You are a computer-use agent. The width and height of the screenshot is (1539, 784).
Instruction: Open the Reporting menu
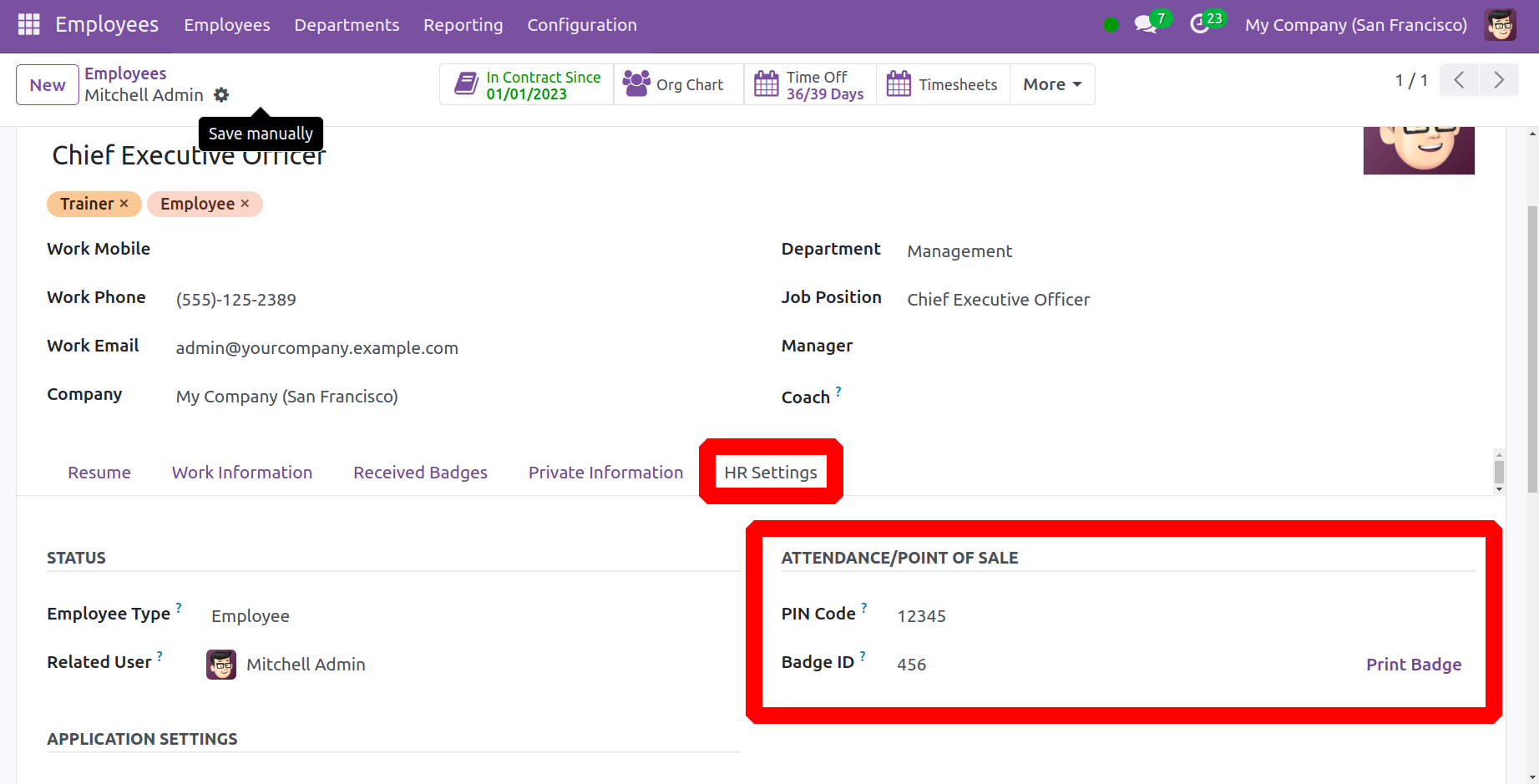point(463,25)
